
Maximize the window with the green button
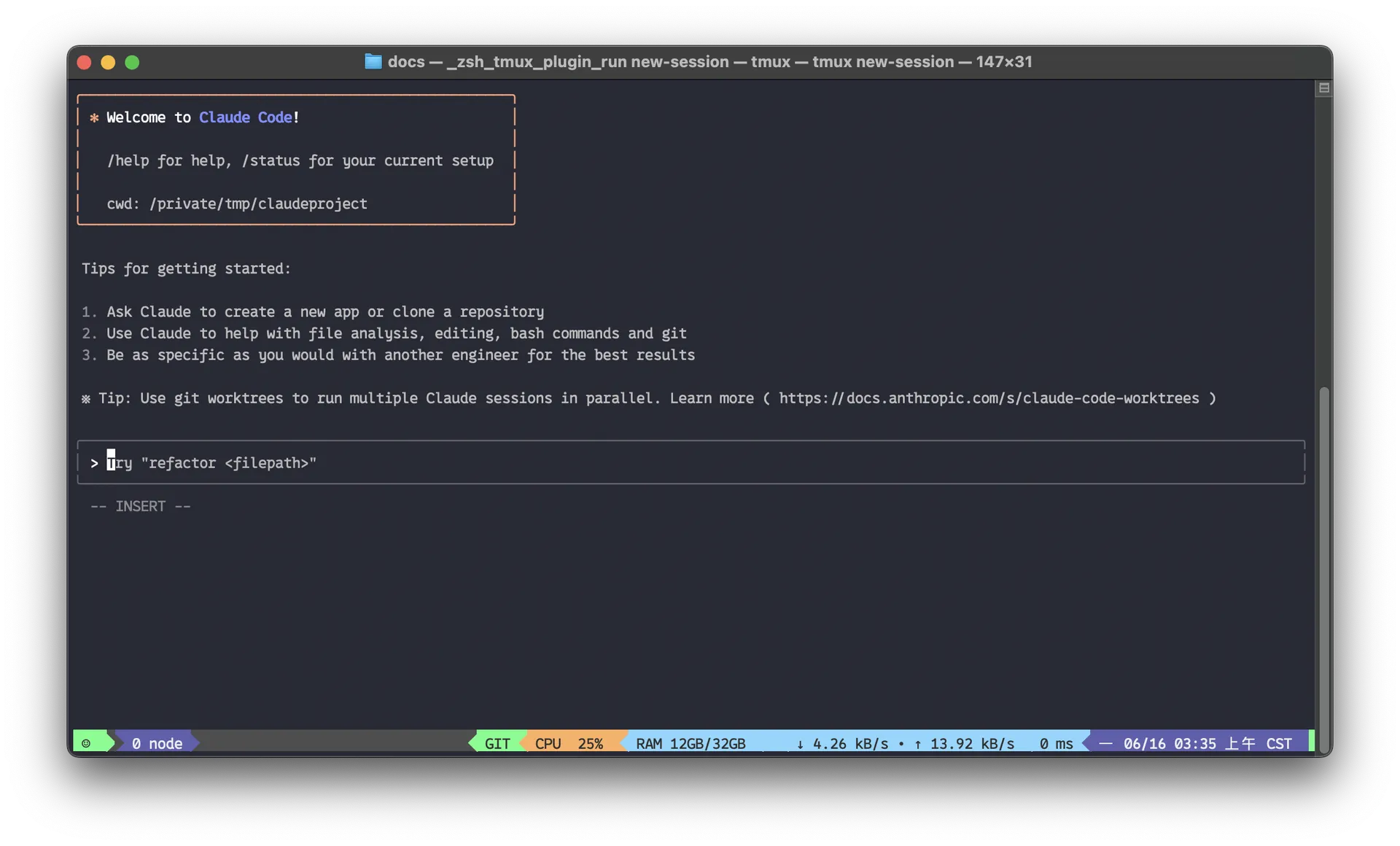pos(132,62)
